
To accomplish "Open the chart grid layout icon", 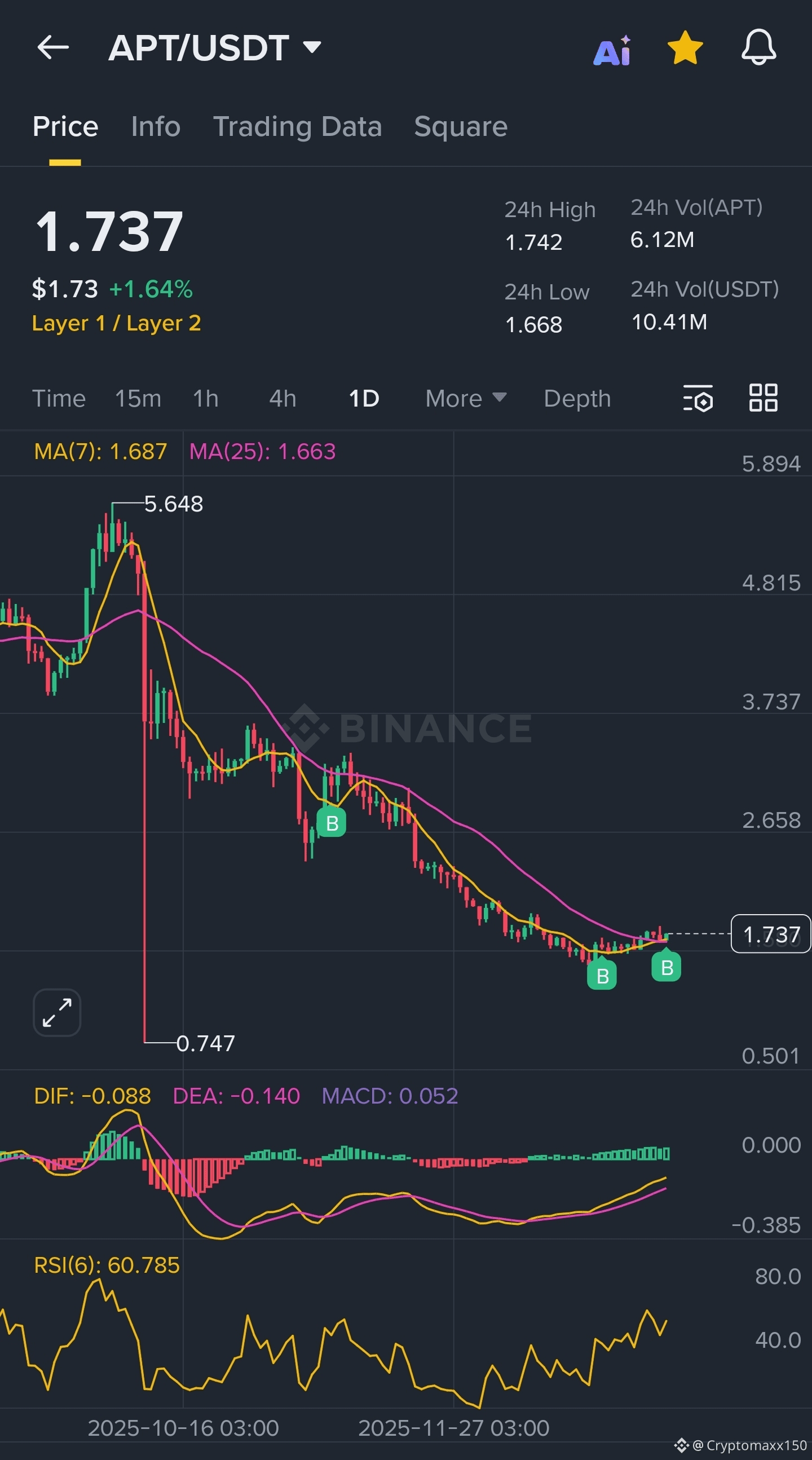I will 764,398.
